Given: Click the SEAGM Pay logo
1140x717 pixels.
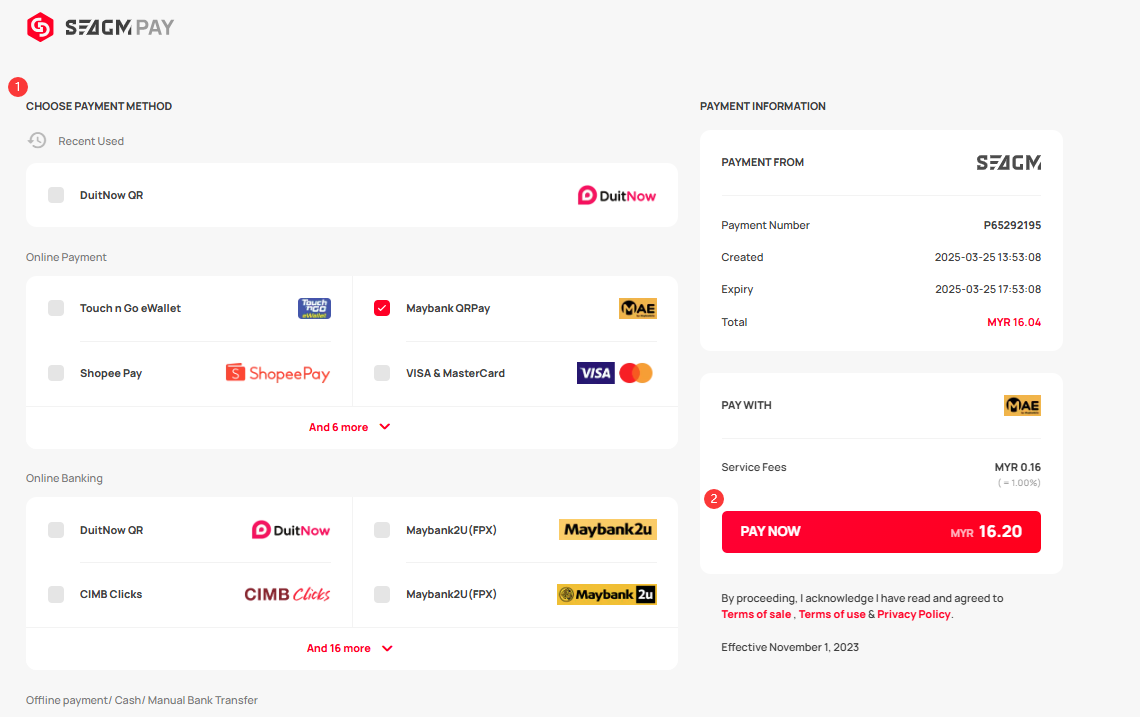Looking at the screenshot, I should tap(100, 28).
